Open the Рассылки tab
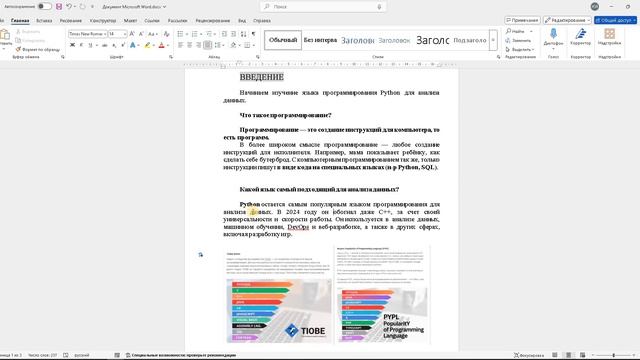The image size is (640, 360). click(x=178, y=20)
